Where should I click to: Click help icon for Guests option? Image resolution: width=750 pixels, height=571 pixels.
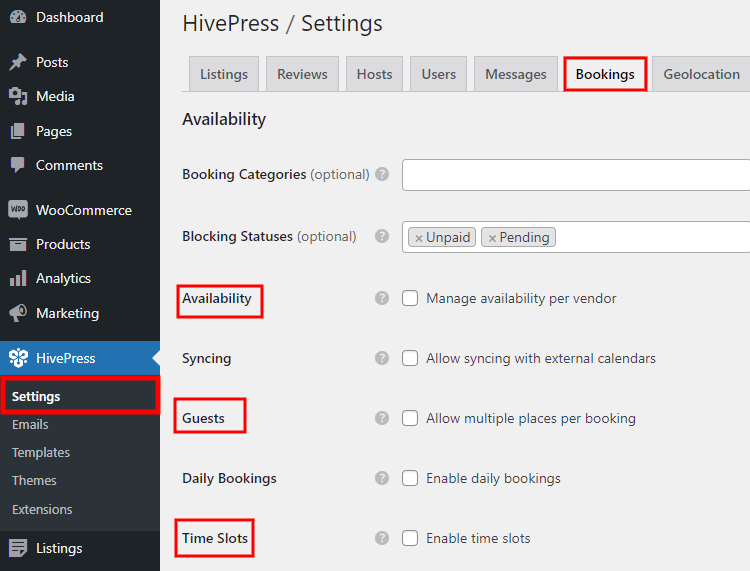point(382,418)
